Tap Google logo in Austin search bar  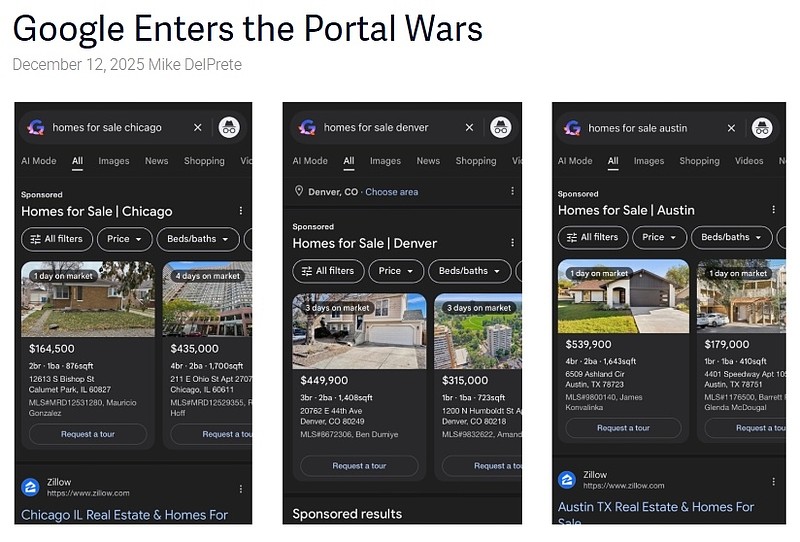click(x=572, y=128)
